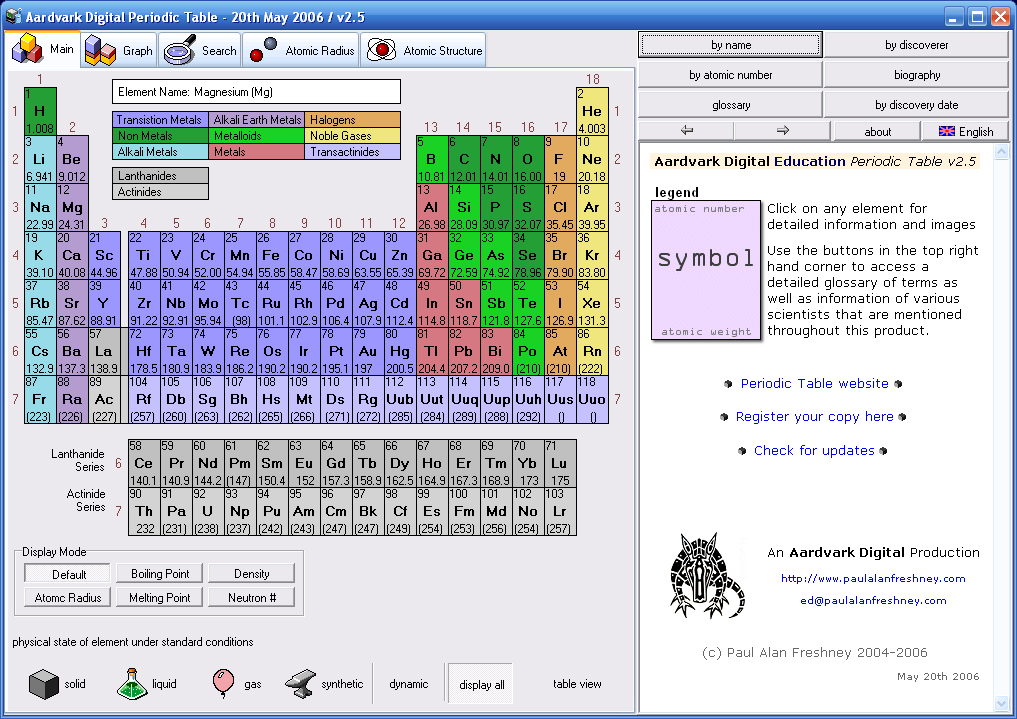The height and width of the screenshot is (719, 1017).
Task: Open the glossary
Action: click(x=731, y=104)
